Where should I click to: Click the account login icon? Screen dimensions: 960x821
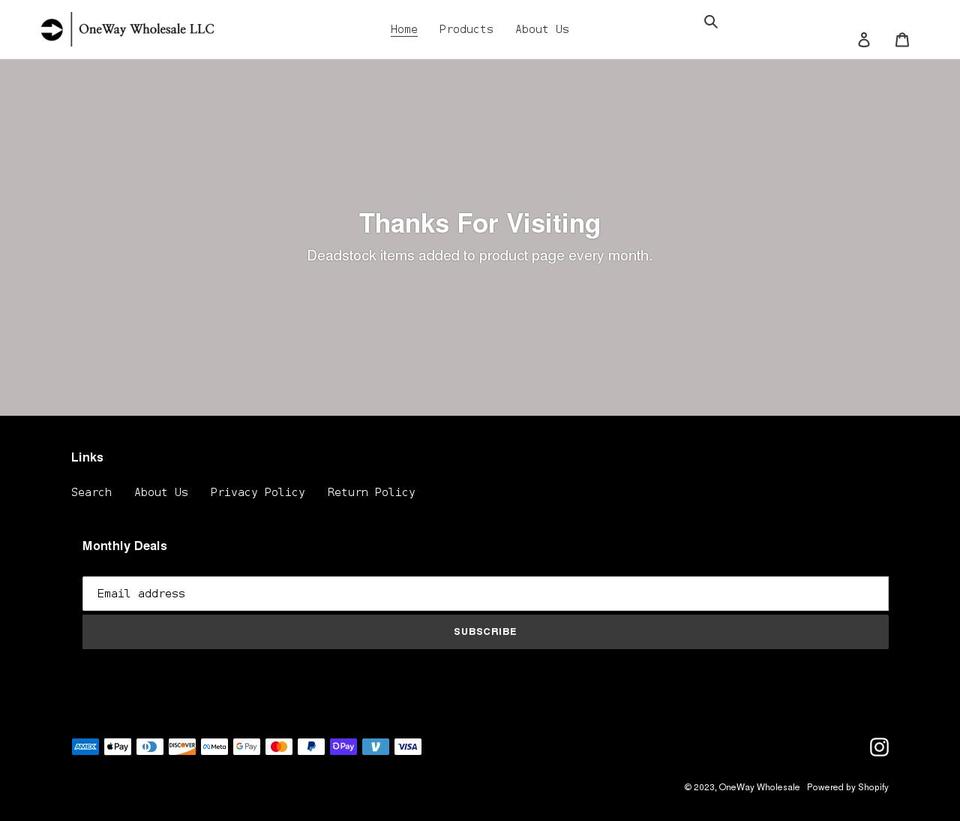coord(864,39)
